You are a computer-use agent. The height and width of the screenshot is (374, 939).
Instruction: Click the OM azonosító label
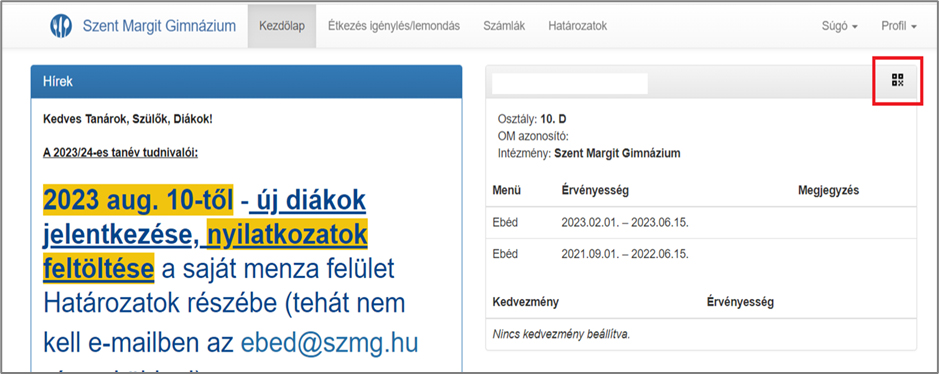click(x=533, y=136)
